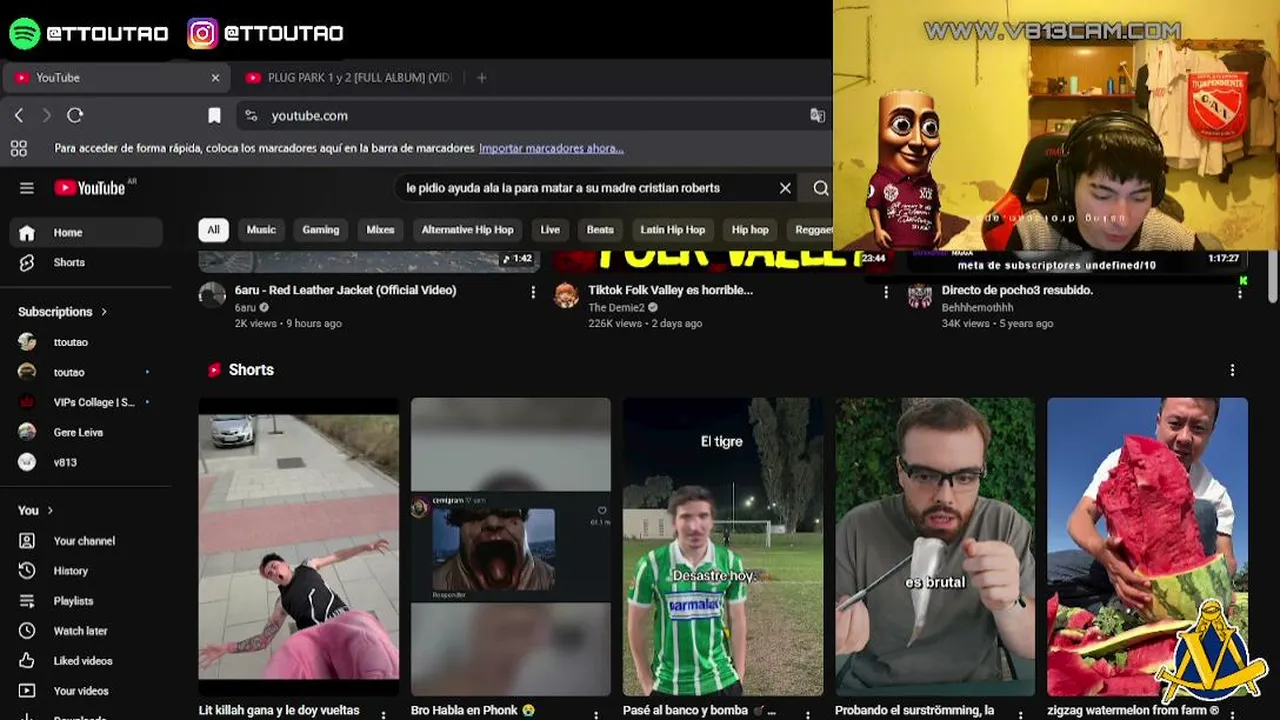The height and width of the screenshot is (720, 1280).
Task: Open the apps grid icon in bookmarks bar
Action: (18, 149)
